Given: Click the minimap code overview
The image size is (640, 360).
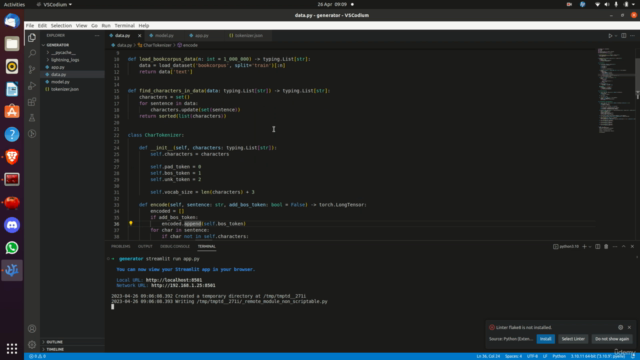Looking at the screenshot, I should click(615, 90).
